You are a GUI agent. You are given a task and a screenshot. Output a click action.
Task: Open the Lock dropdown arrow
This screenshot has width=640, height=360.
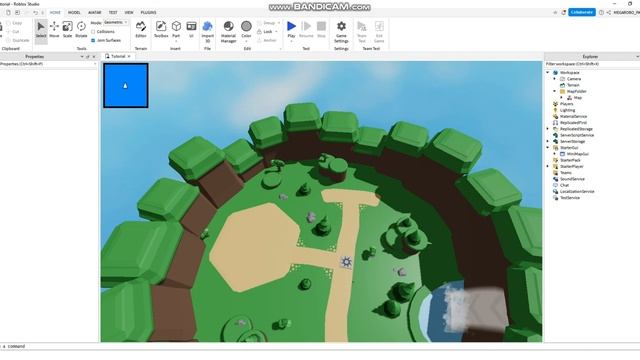[276, 31]
